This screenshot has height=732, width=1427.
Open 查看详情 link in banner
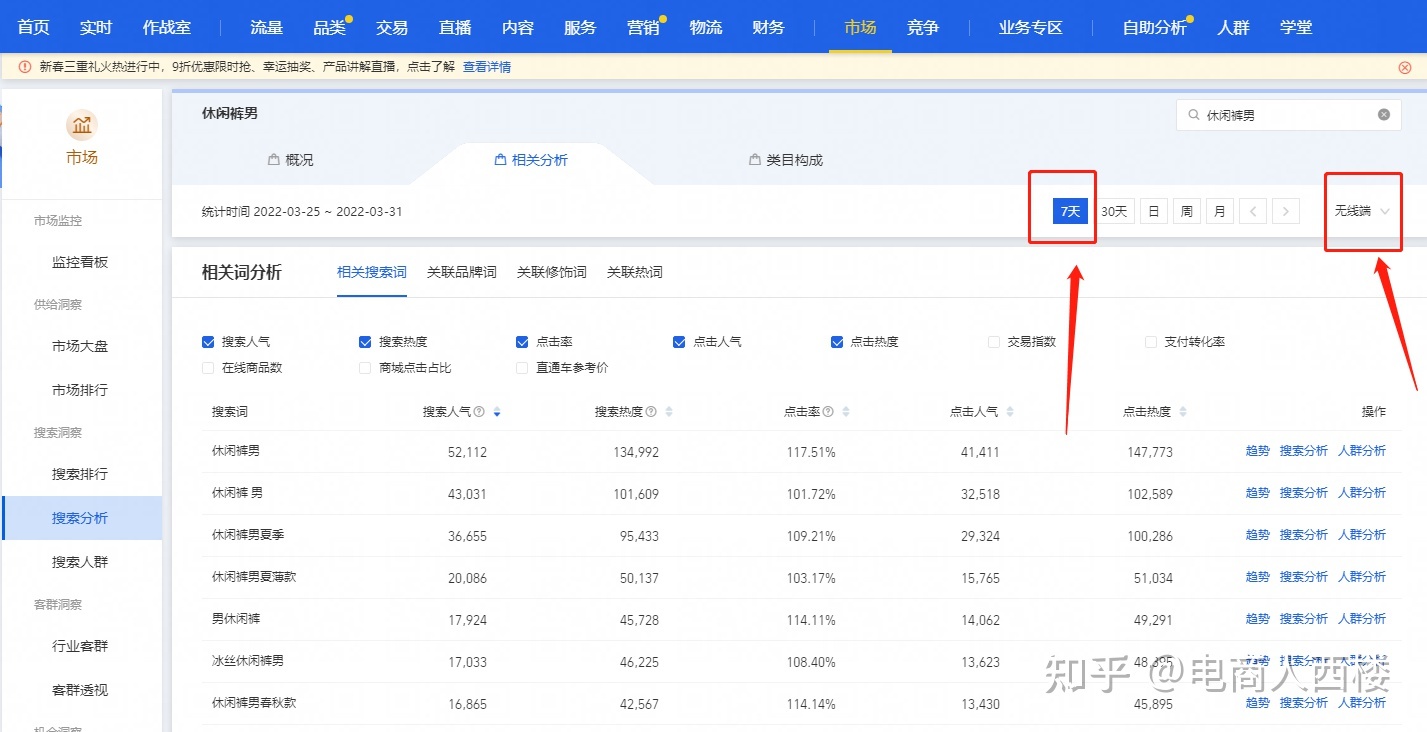click(487, 67)
